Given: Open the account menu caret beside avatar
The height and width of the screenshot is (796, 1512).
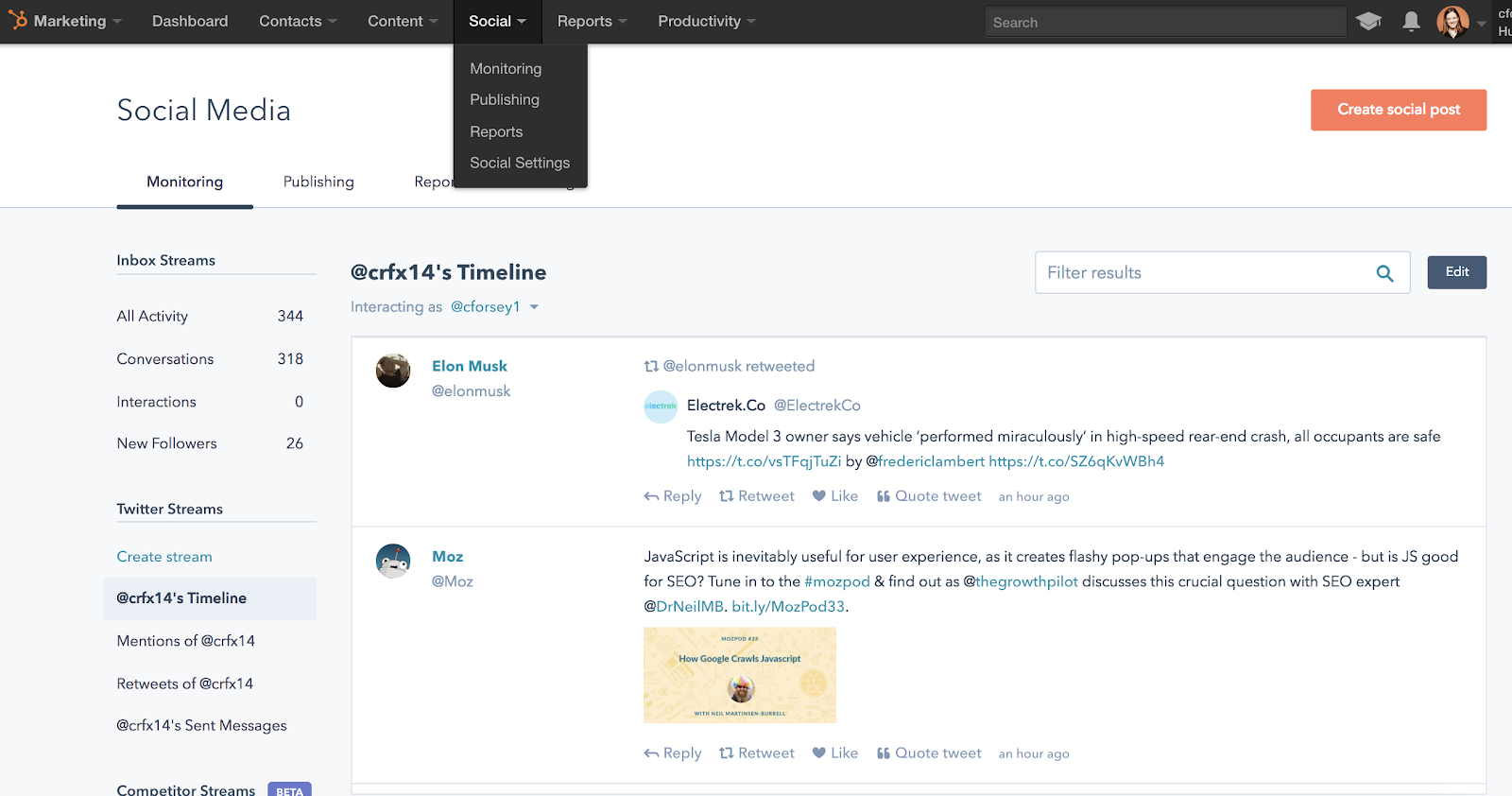Looking at the screenshot, I should pos(1481,23).
